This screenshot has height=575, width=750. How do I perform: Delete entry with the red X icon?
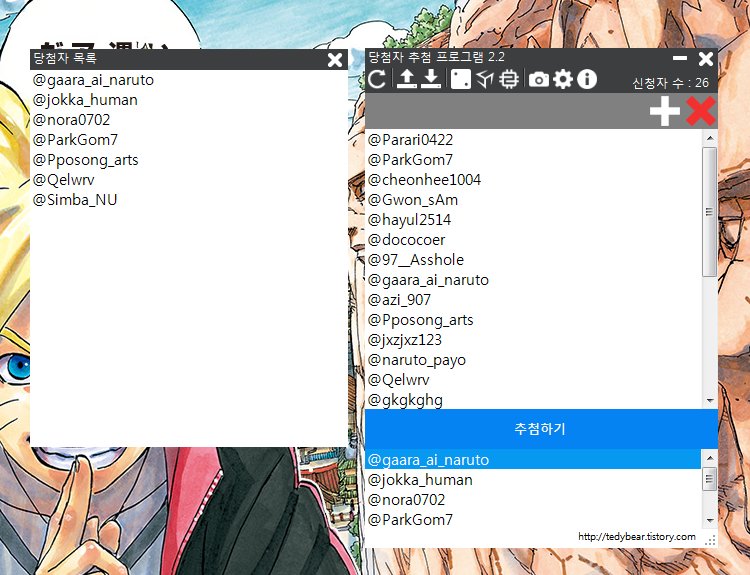(701, 111)
